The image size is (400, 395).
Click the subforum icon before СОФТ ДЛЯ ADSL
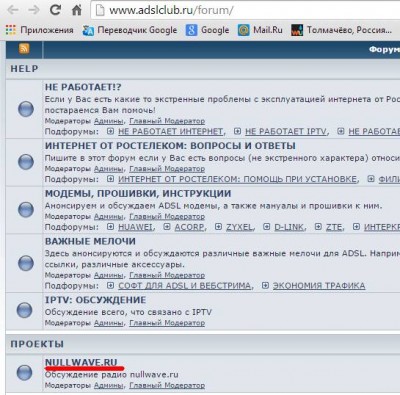point(110,285)
